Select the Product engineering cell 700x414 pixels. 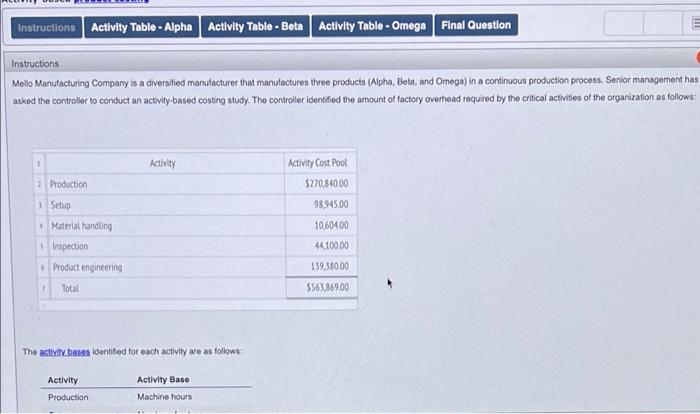167,267
